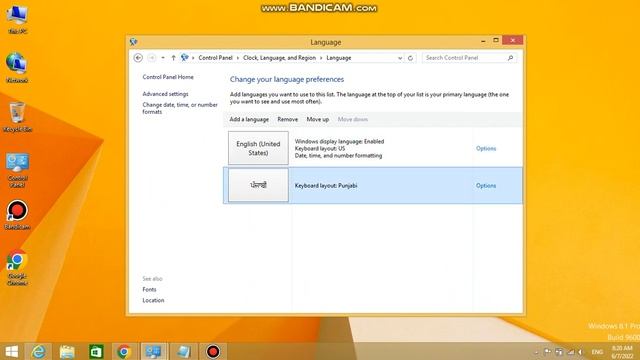Click 'Date, time, and number formatting' text
Screen dimensions: 640x360
coord(338,156)
